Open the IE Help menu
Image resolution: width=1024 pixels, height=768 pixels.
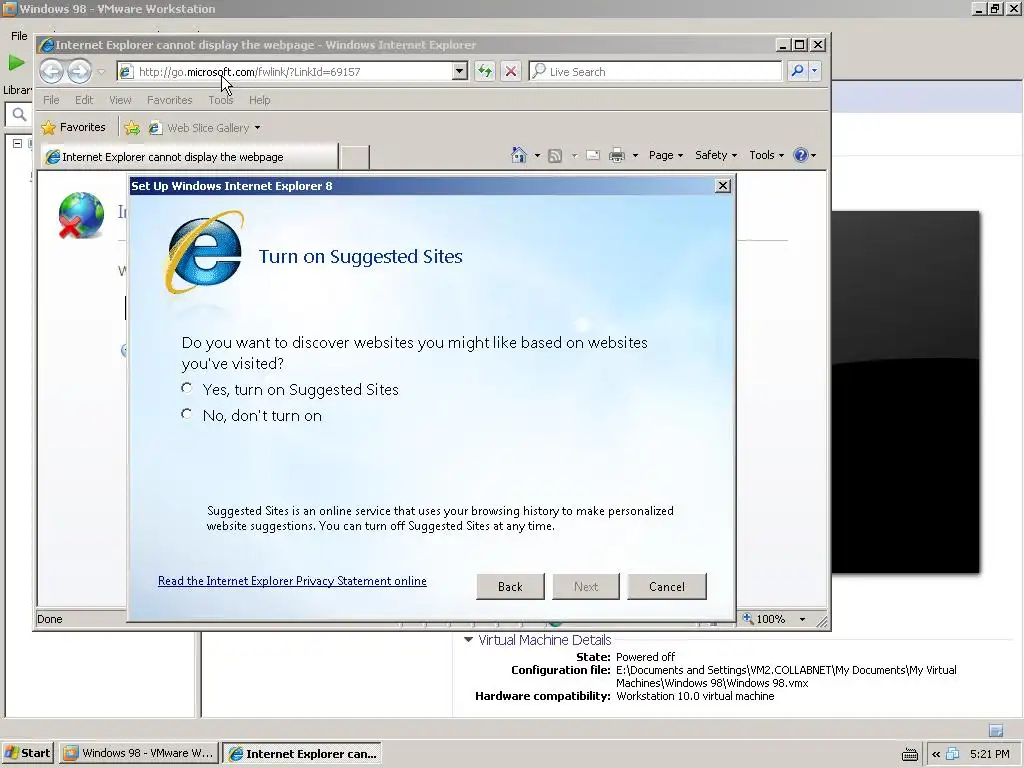259,100
